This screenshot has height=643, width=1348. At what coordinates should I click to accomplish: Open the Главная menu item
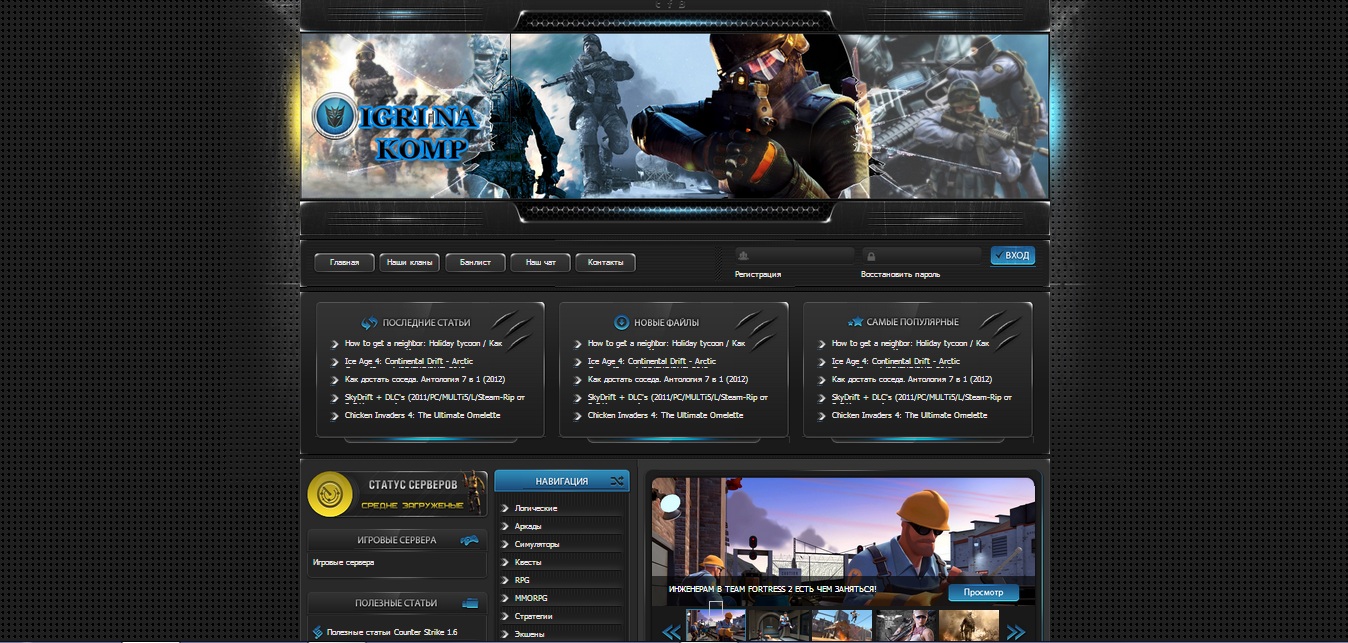[344, 262]
